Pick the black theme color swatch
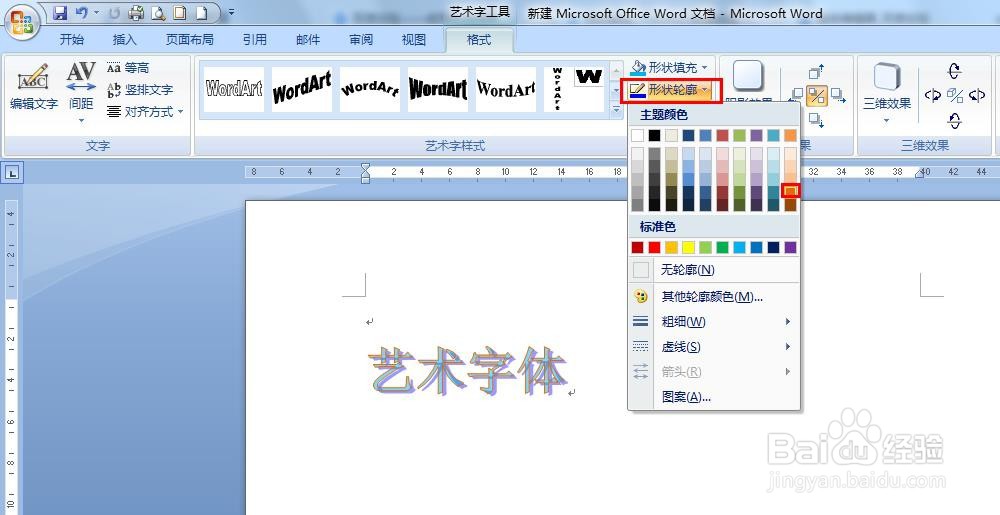 pos(654,135)
